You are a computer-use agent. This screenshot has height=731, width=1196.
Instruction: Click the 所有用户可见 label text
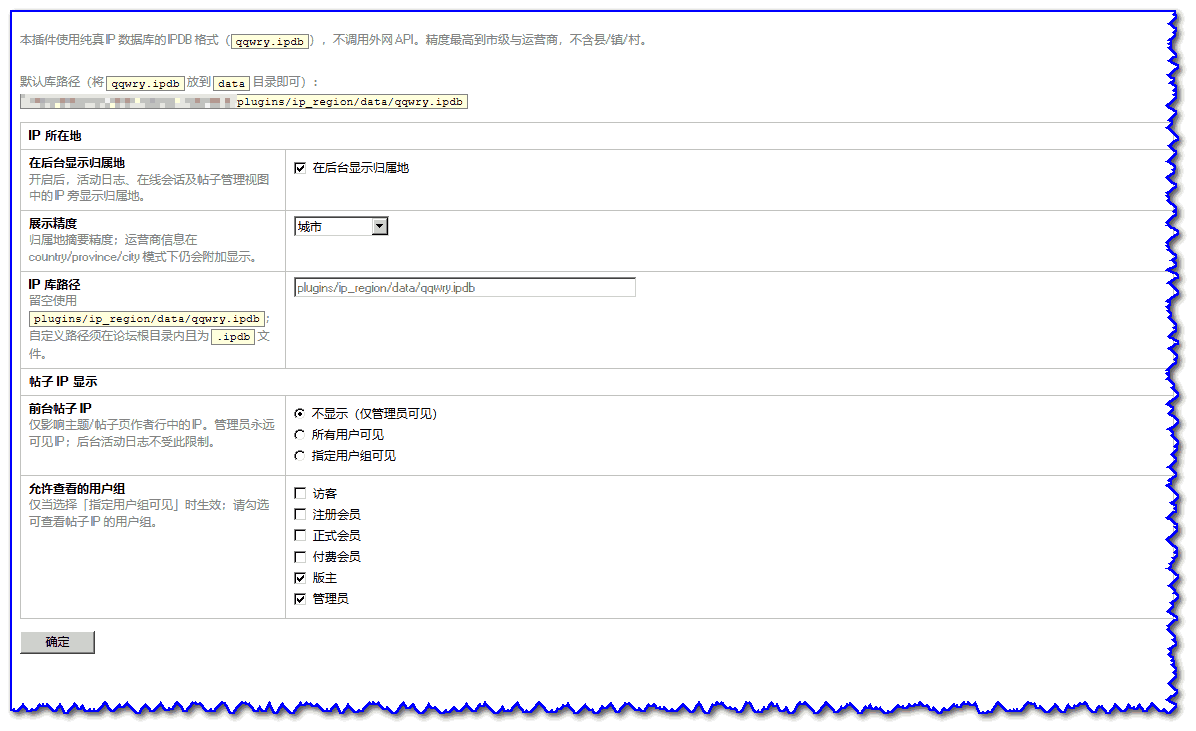pyautogui.click(x=348, y=435)
